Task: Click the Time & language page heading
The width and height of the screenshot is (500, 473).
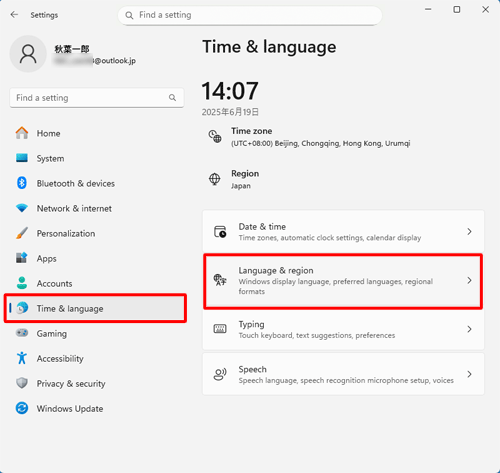Action: tap(269, 47)
